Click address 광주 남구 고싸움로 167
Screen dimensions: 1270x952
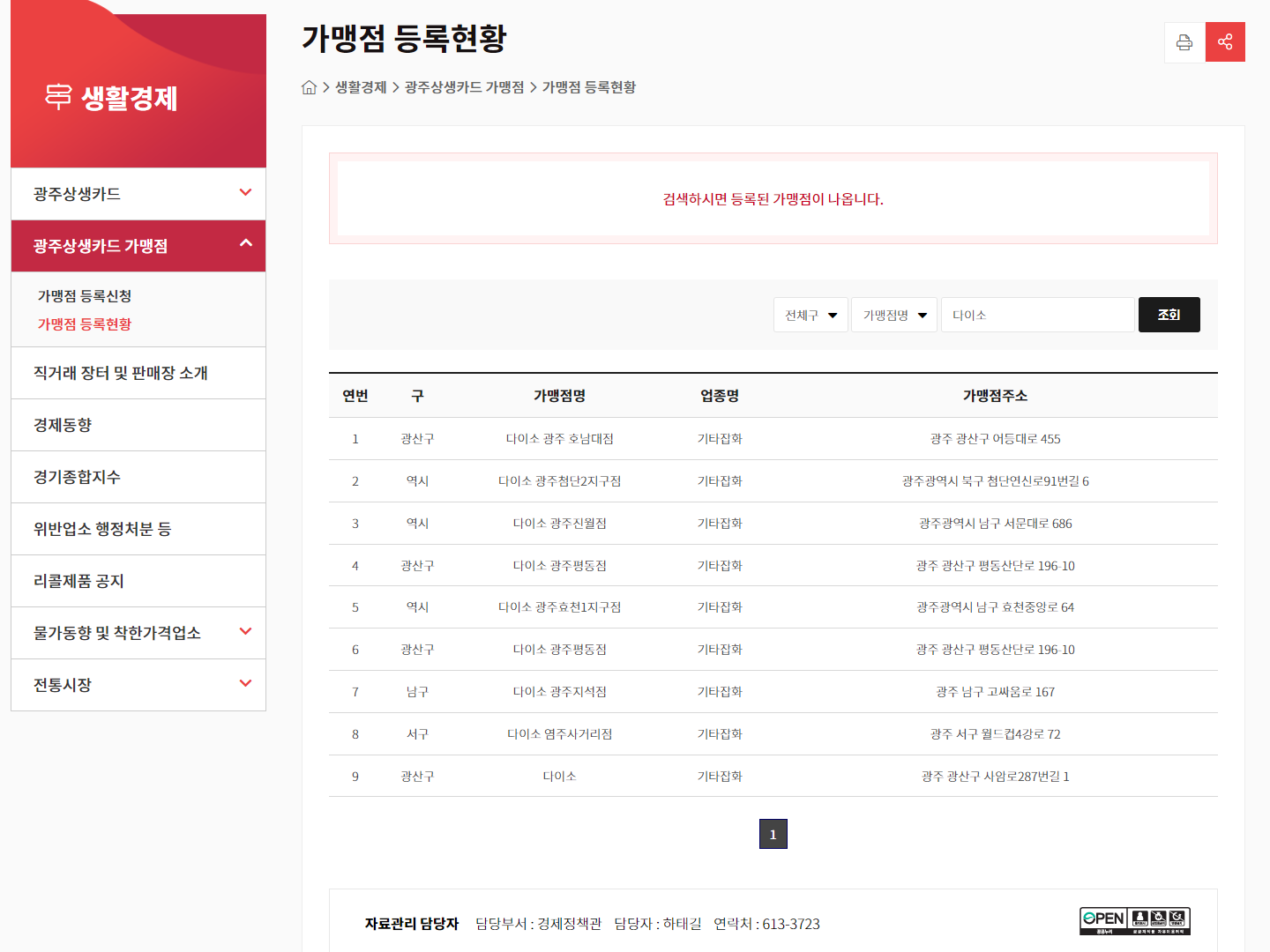996,692
